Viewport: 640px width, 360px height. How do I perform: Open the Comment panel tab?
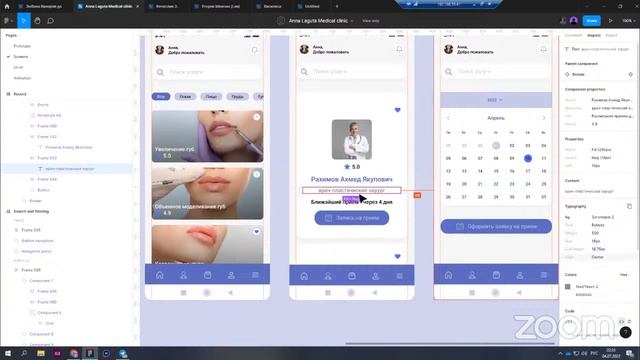(x=573, y=36)
